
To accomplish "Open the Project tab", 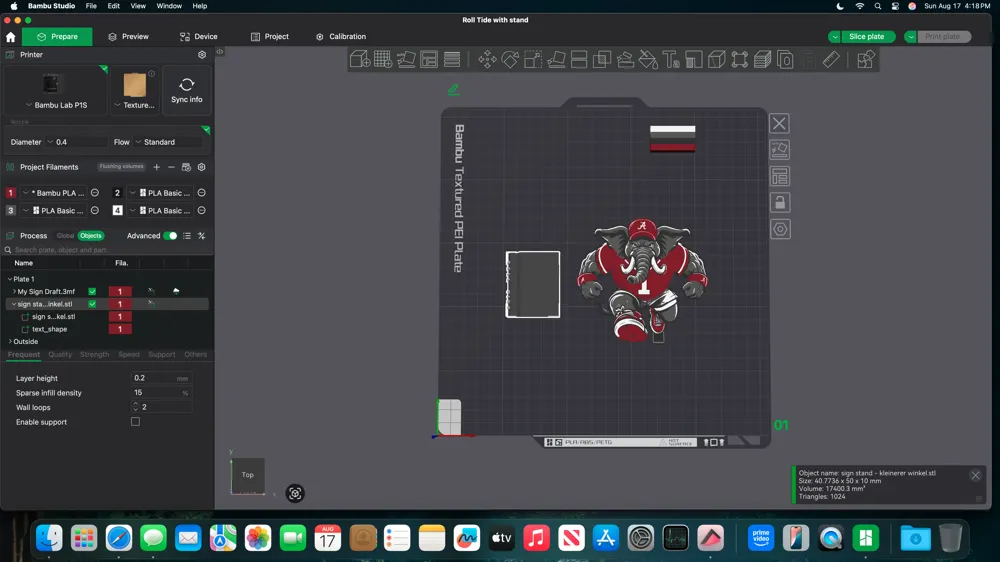I will pyautogui.click(x=270, y=37).
